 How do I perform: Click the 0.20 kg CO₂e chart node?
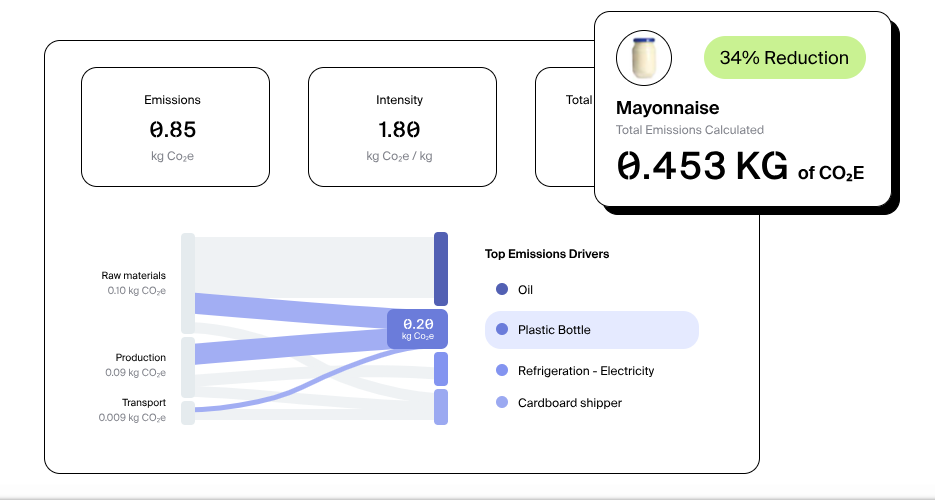[418, 329]
